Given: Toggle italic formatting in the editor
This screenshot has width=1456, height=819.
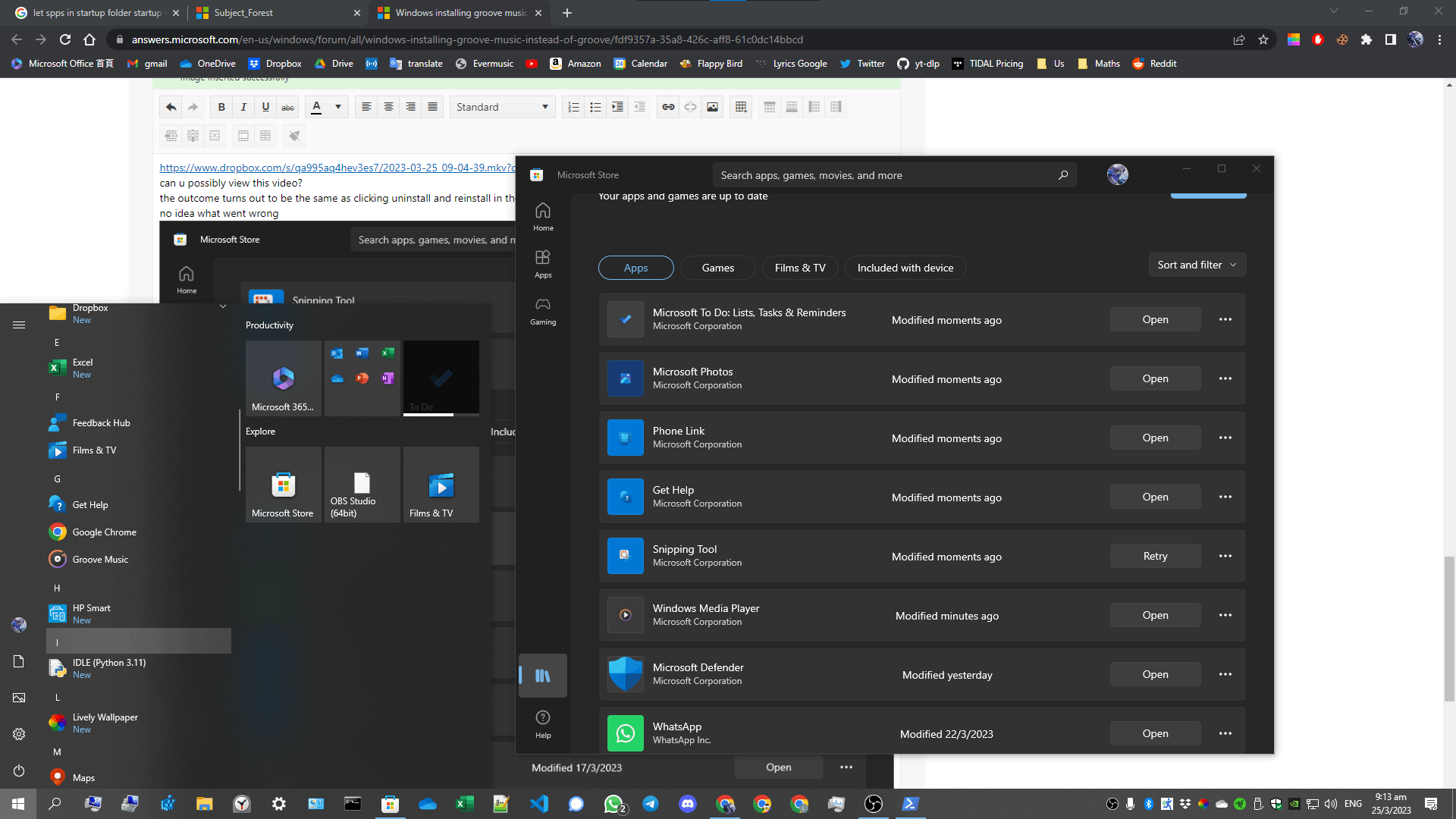Looking at the screenshot, I should tap(243, 107).
